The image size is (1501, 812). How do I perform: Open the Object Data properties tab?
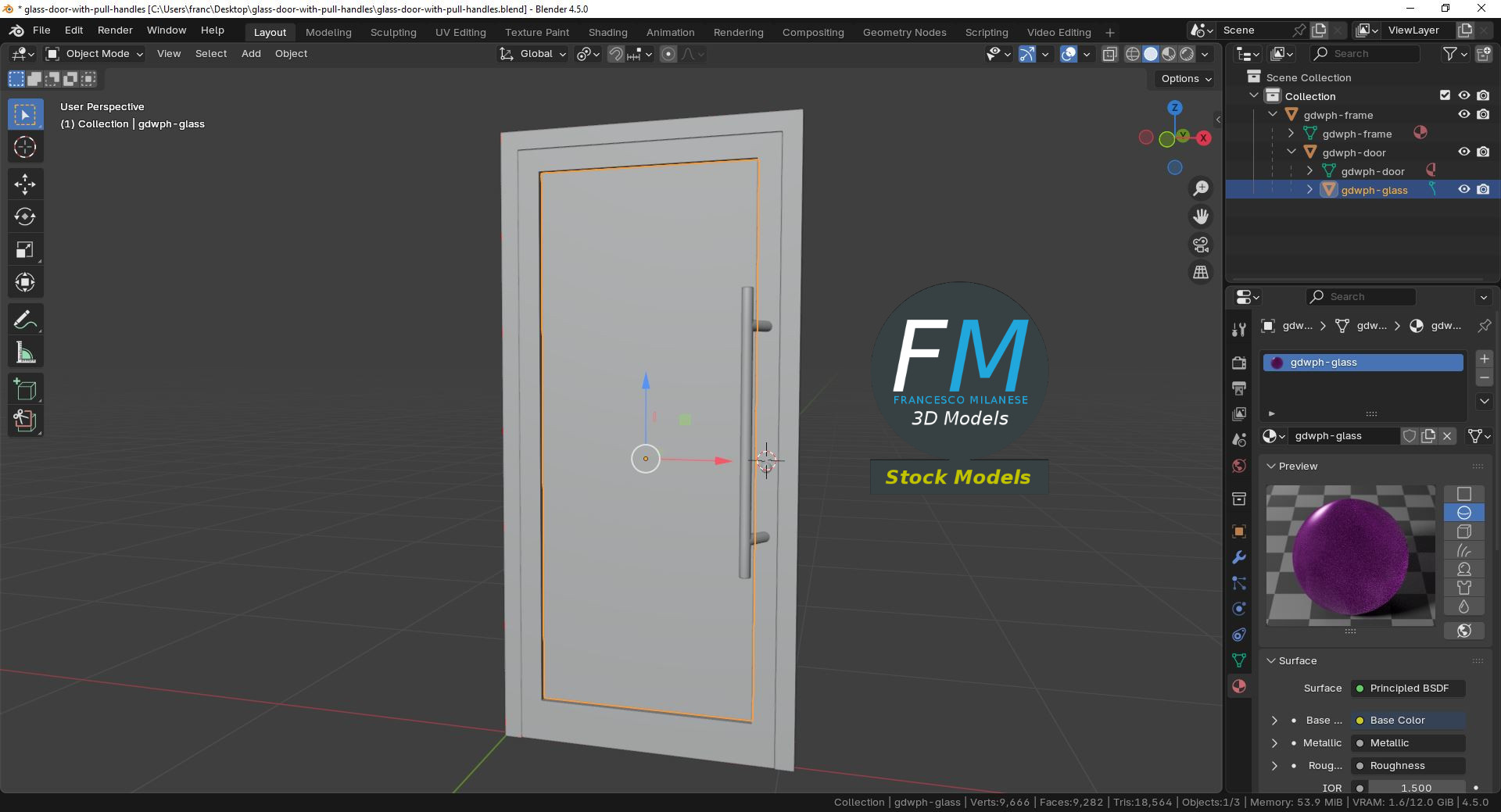[x=1239, y=660]
